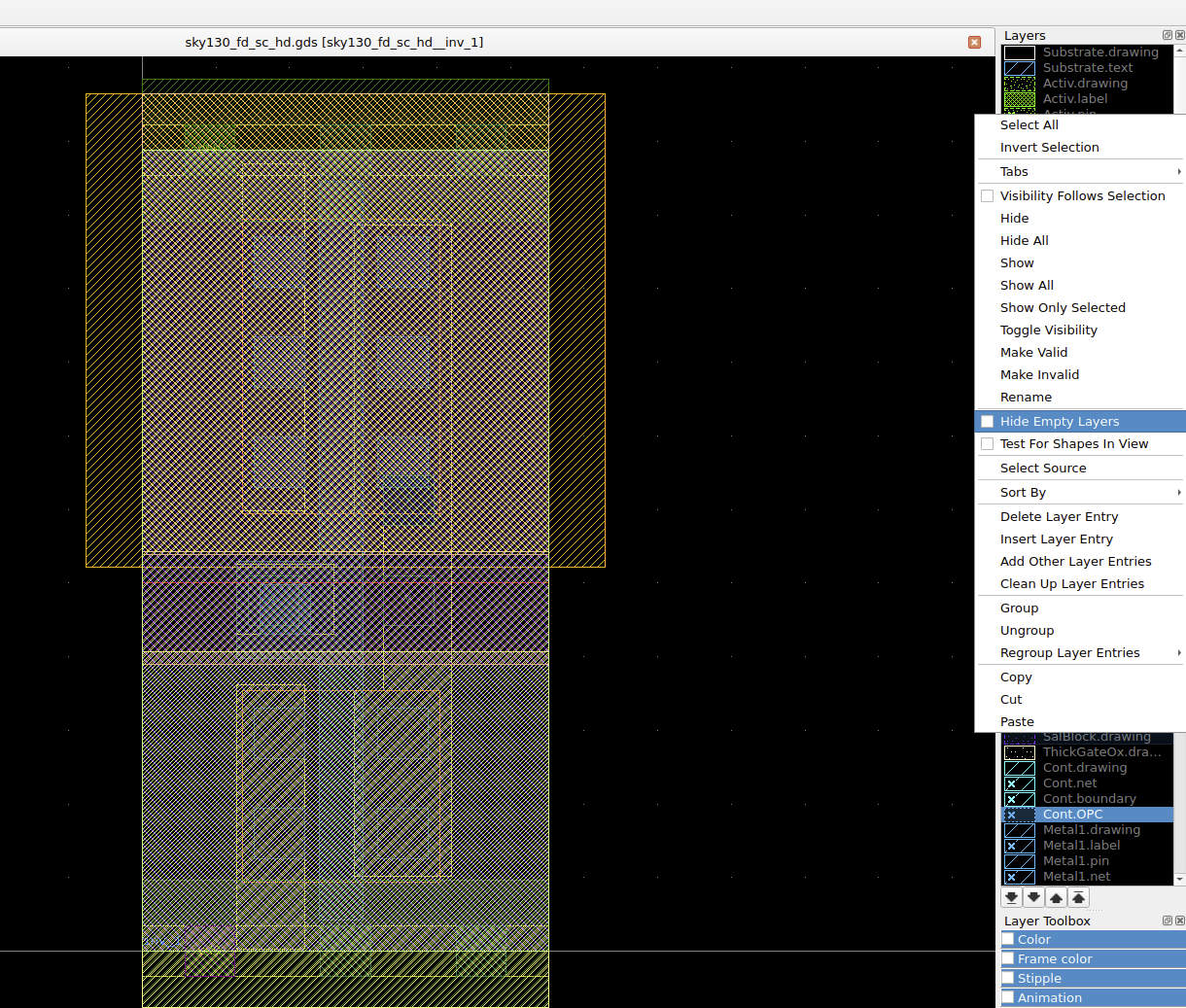Image resolution: width=1186 pixels, height=1008 pixels.
Task: Click the Activ.drawing layer color swatch
Action: [1019, 84]
